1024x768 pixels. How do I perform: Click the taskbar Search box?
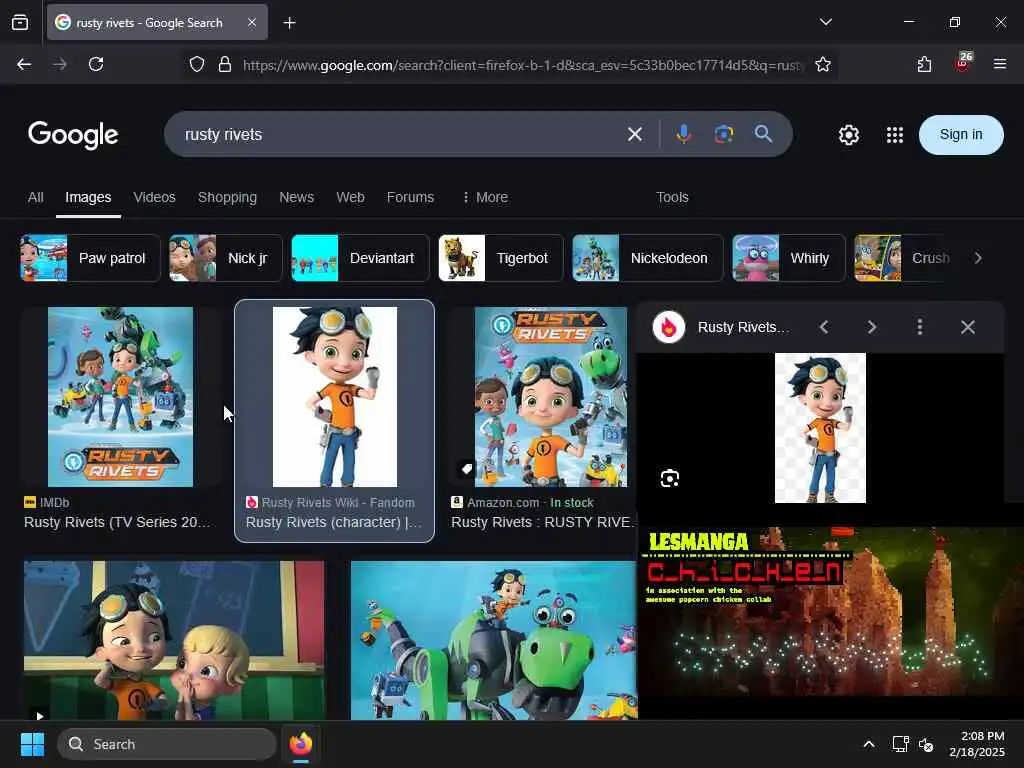click(x=167, y=744)
